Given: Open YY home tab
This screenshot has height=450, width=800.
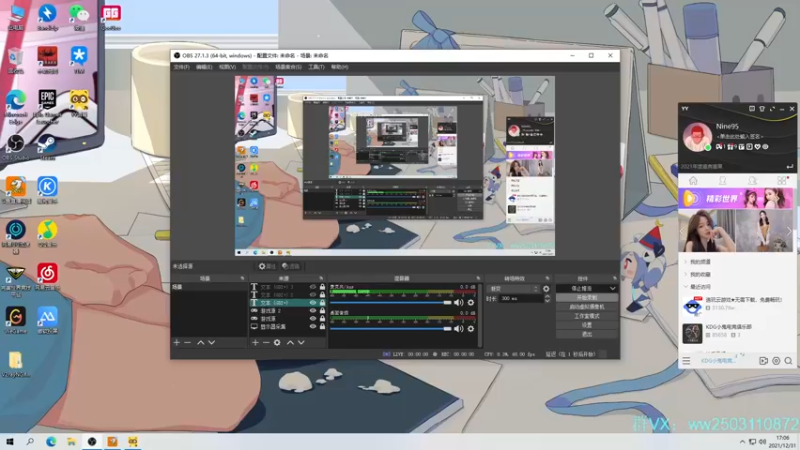Looking at the screenshot, I should [x=693, y=181].
